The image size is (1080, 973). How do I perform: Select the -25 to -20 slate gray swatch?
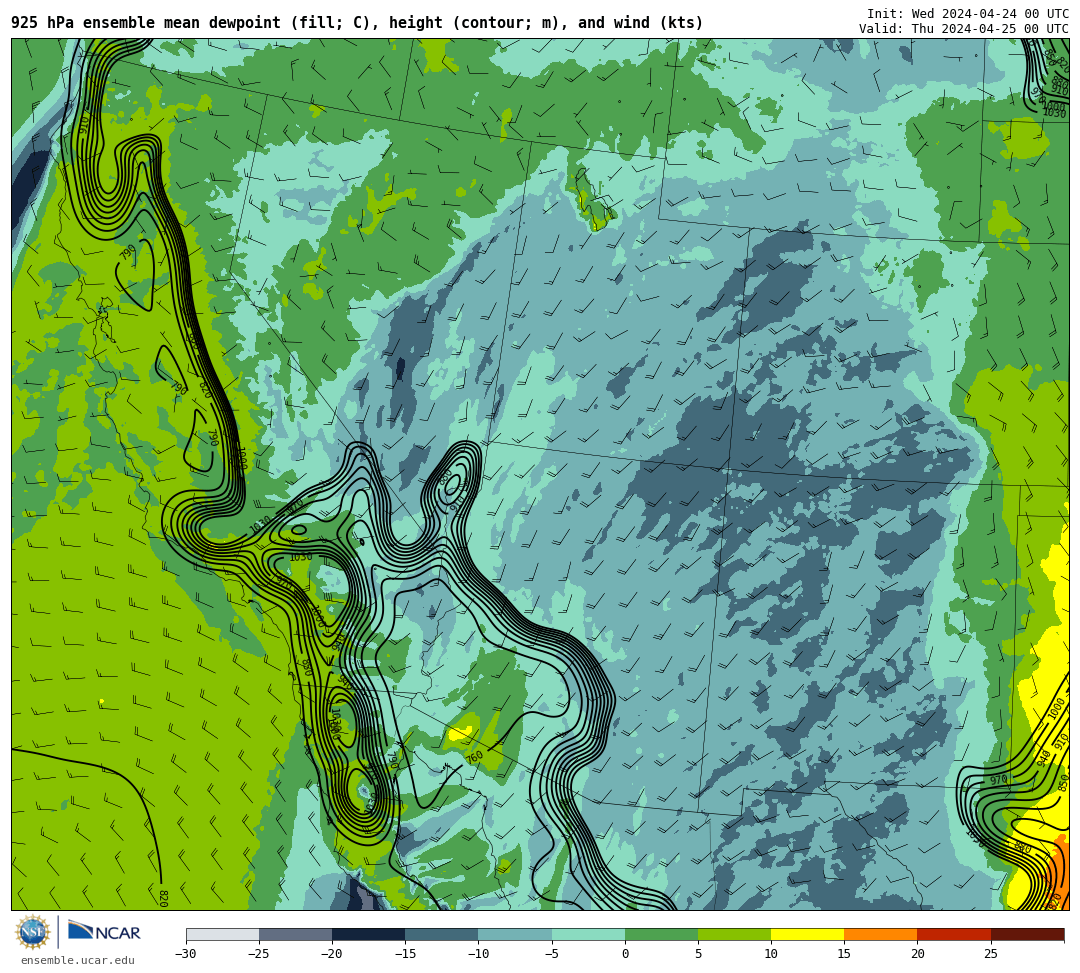pyautogui.click(x=295, y=934)
